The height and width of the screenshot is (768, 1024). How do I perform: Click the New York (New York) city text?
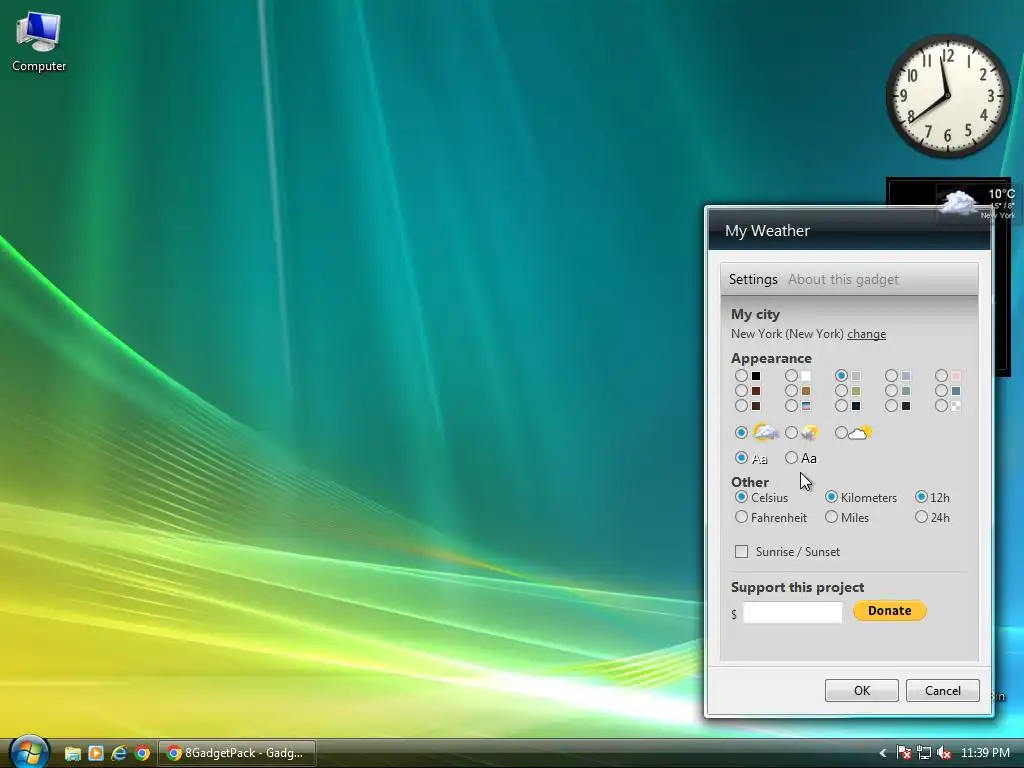(x=787, y=334)
